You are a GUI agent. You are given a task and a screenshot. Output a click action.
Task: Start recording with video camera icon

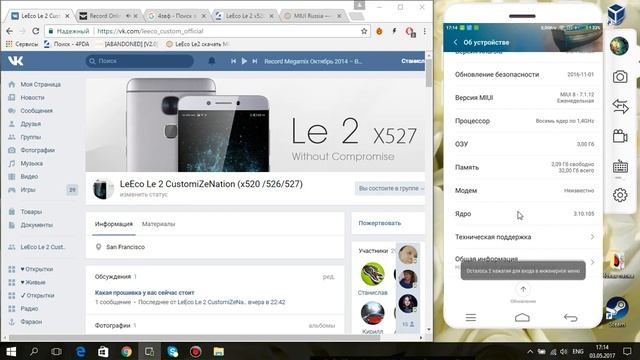tap(620, 136)
